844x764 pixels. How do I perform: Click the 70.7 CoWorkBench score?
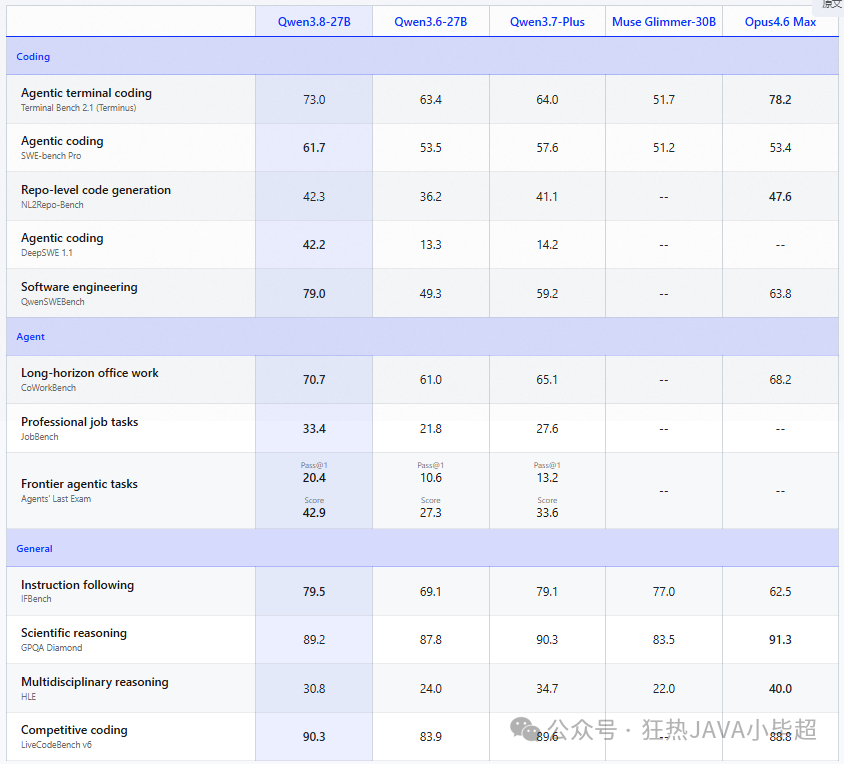314,380
